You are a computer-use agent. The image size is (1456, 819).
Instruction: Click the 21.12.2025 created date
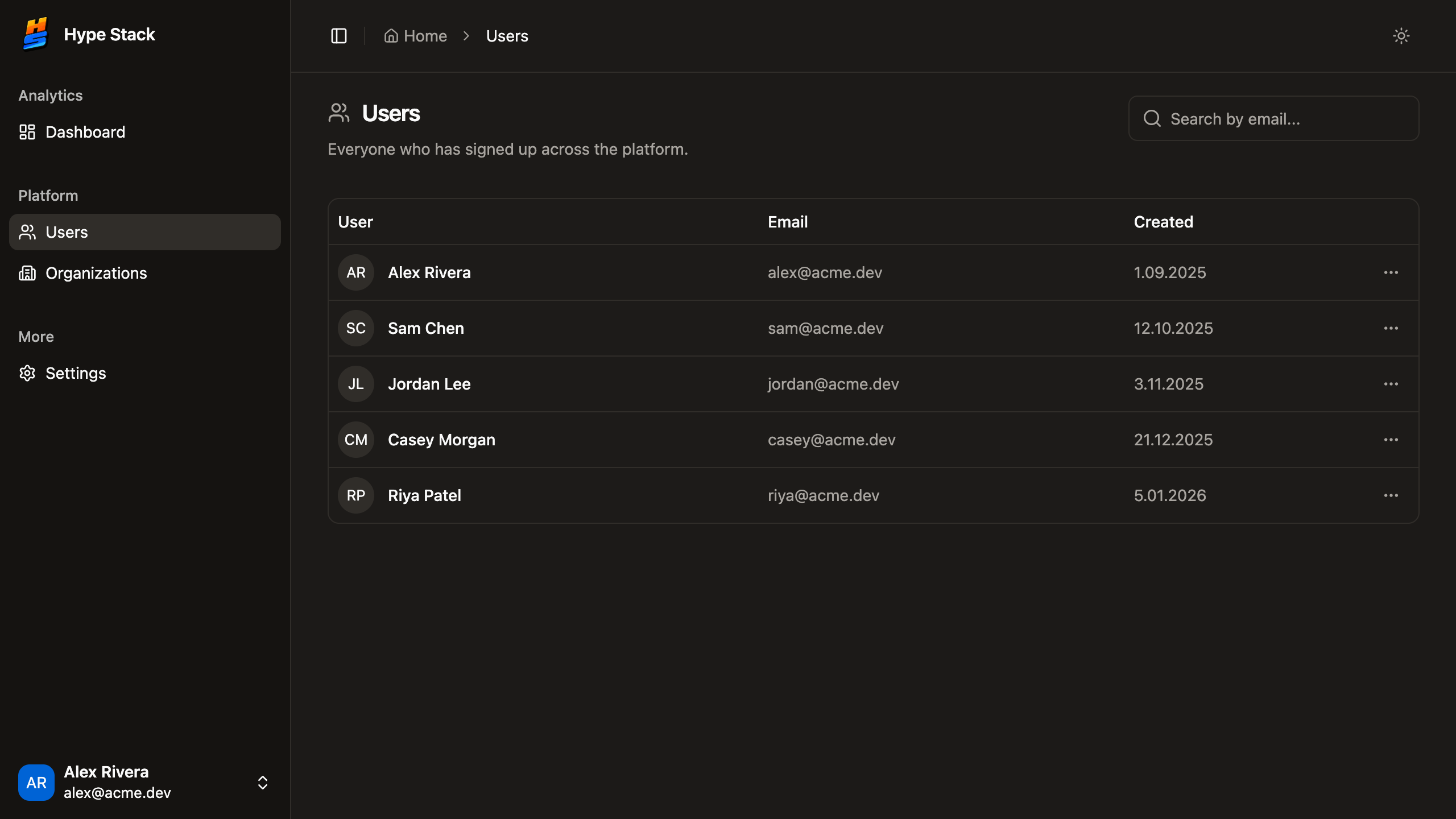[x=1173, y=440]
